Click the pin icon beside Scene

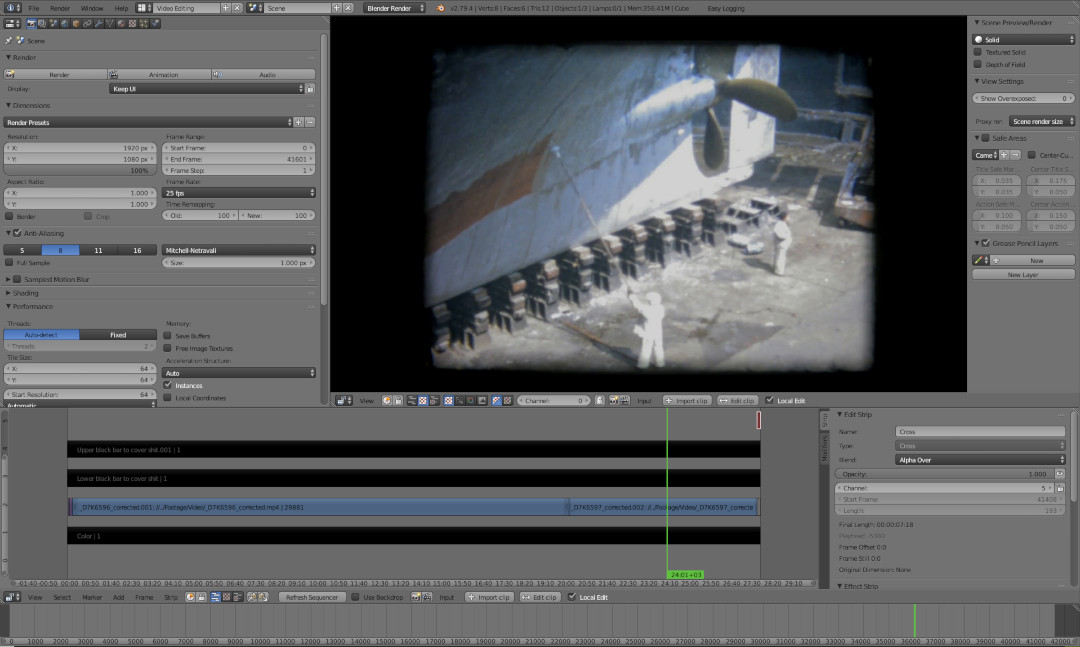click(9, 41)
